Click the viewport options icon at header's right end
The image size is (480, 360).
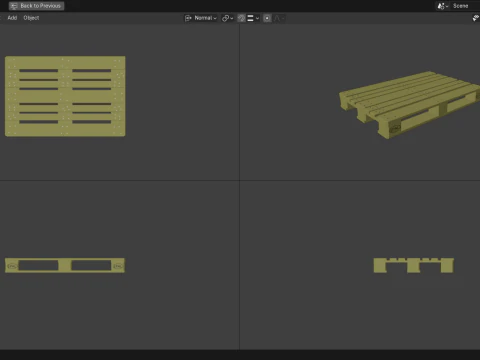click(476, 18)
